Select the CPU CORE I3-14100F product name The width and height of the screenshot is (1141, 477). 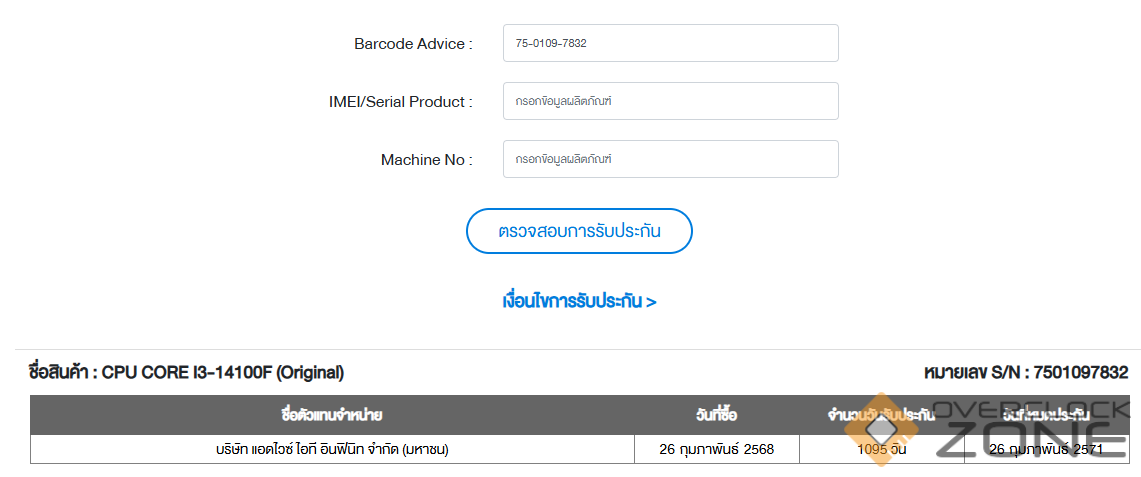point(222,373)
